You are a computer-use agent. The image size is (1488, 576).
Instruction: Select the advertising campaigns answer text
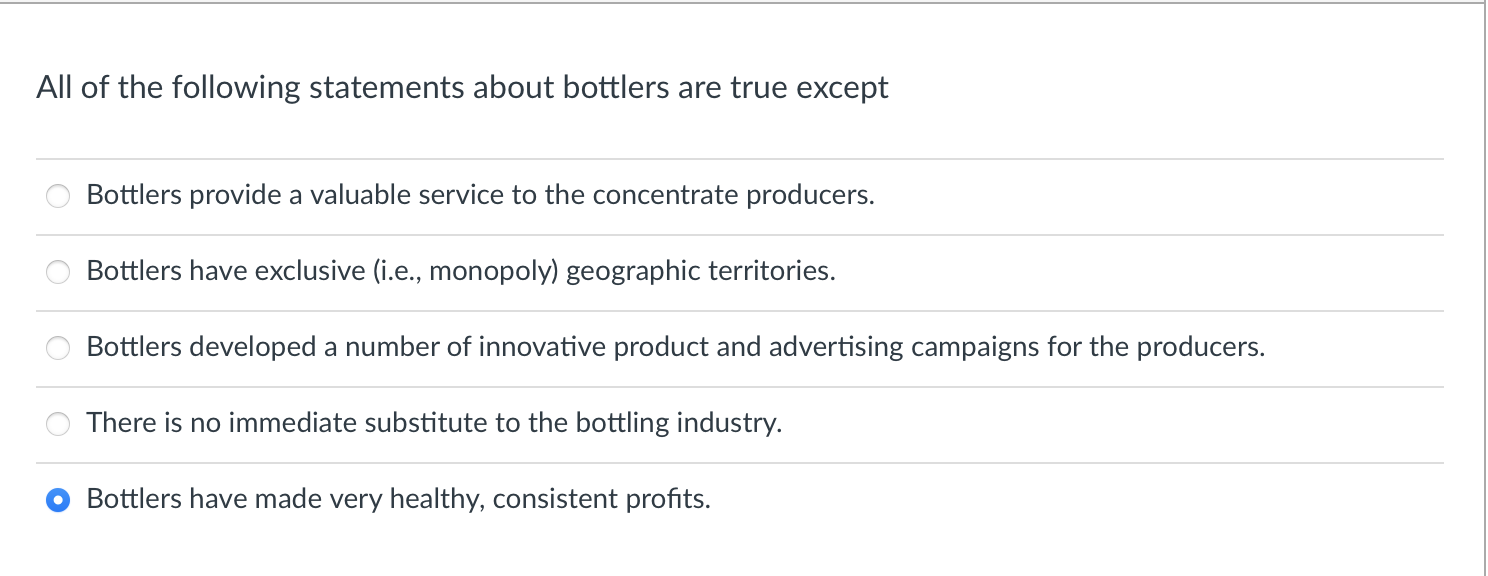tap(676, 347)
